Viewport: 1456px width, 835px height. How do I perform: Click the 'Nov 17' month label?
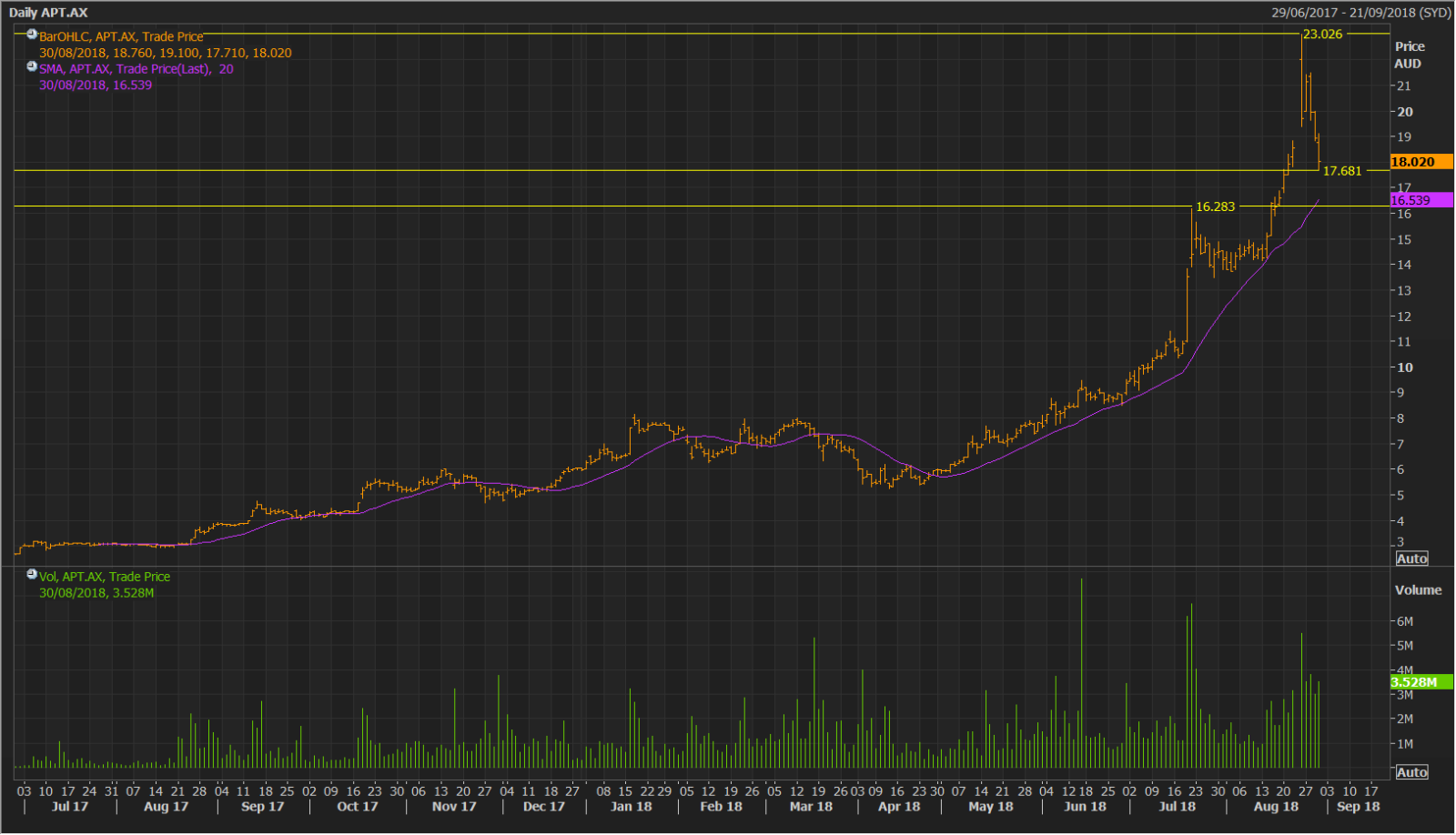(454, 807)
